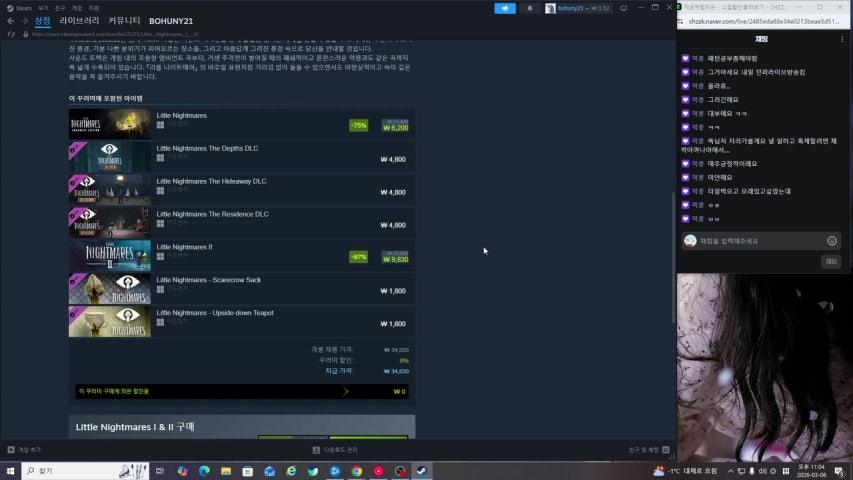Click the ₩ 6,200 discounted price
This screenshot has height=480, width=853.
coord(395,128)
